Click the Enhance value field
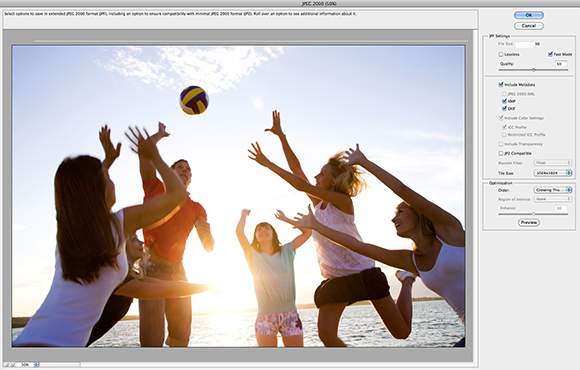Viewport: 580px width, 370px height. pyautogui.click(x=561, y=208)
